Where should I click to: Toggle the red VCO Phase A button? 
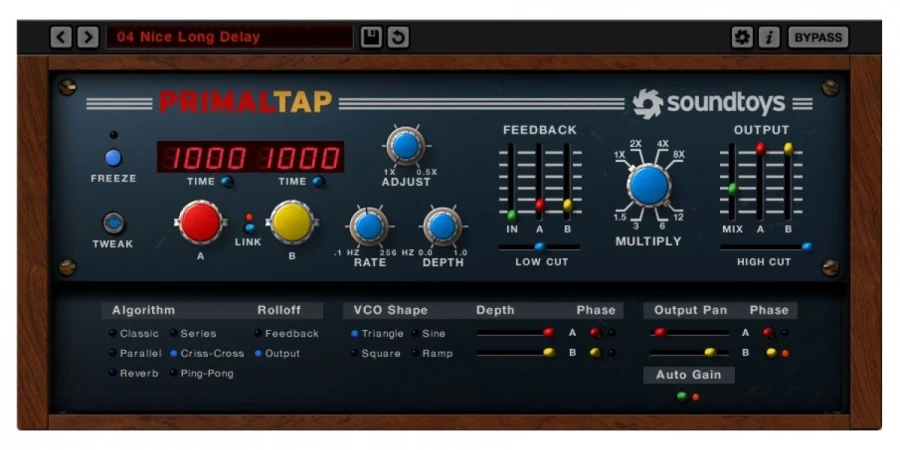pos(595,332)
